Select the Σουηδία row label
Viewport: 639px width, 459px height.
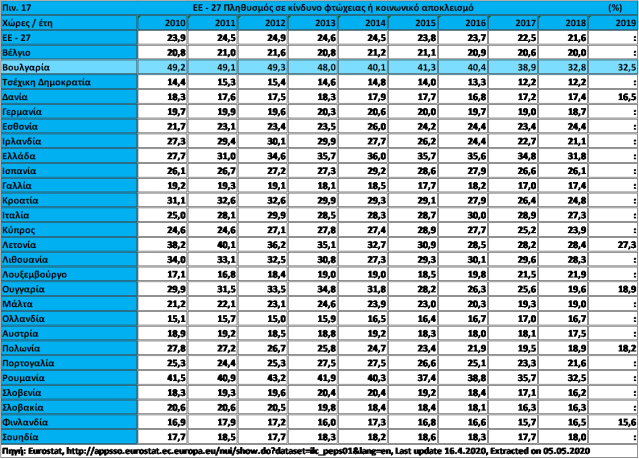[22, 437]
